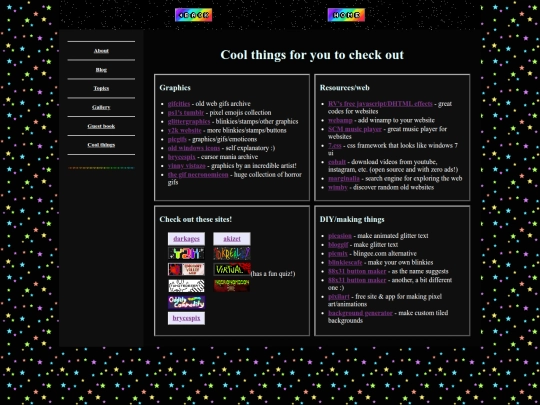This screenshot has width=540, height=405.
Task: Click the 'Cool things for you to check out' heading
Action: coord(312,55)
